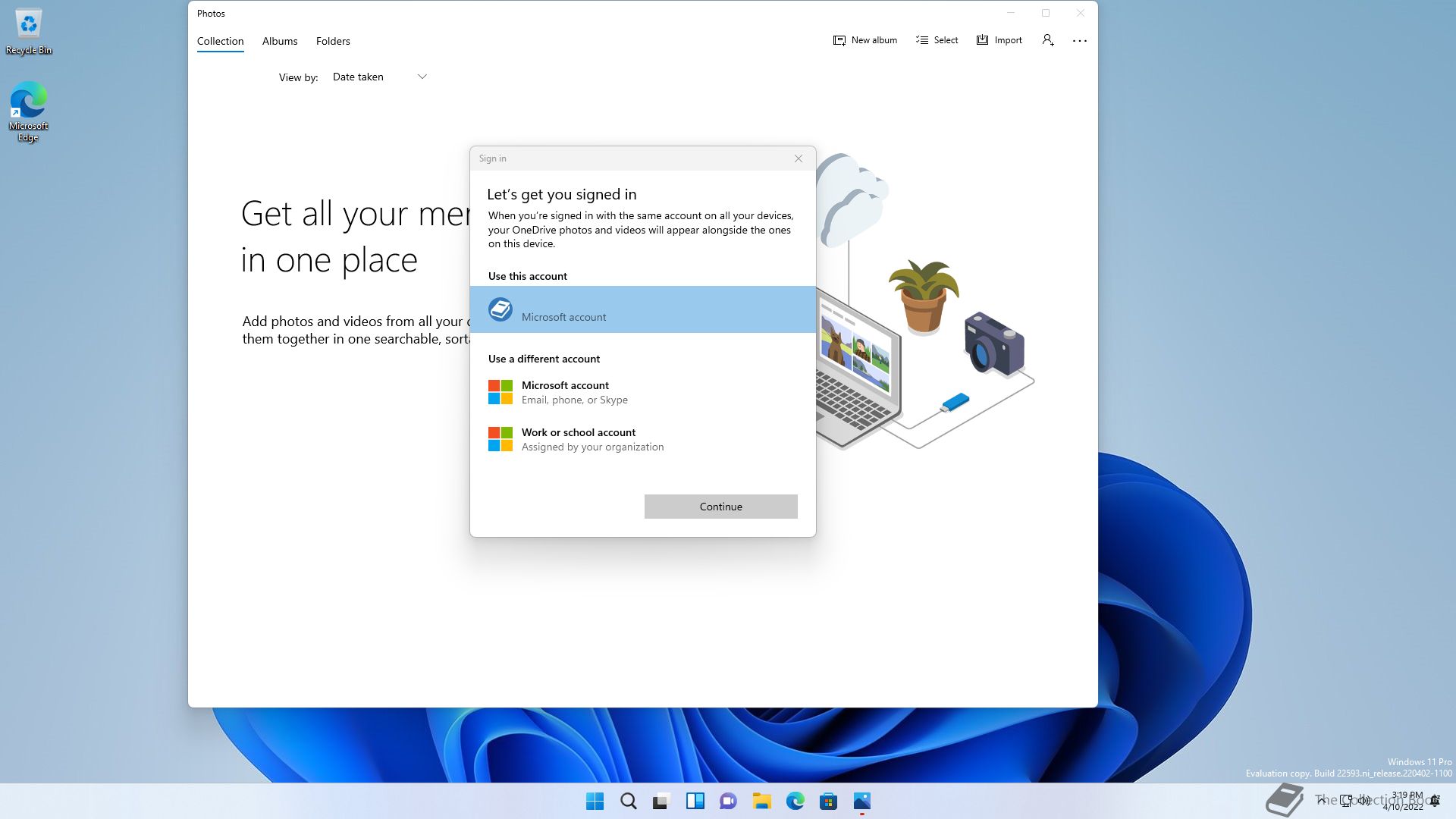The image size is (1456, 819).
Task: Select the highlighted Microsoft account under Use this account
Action: point(643,309)
